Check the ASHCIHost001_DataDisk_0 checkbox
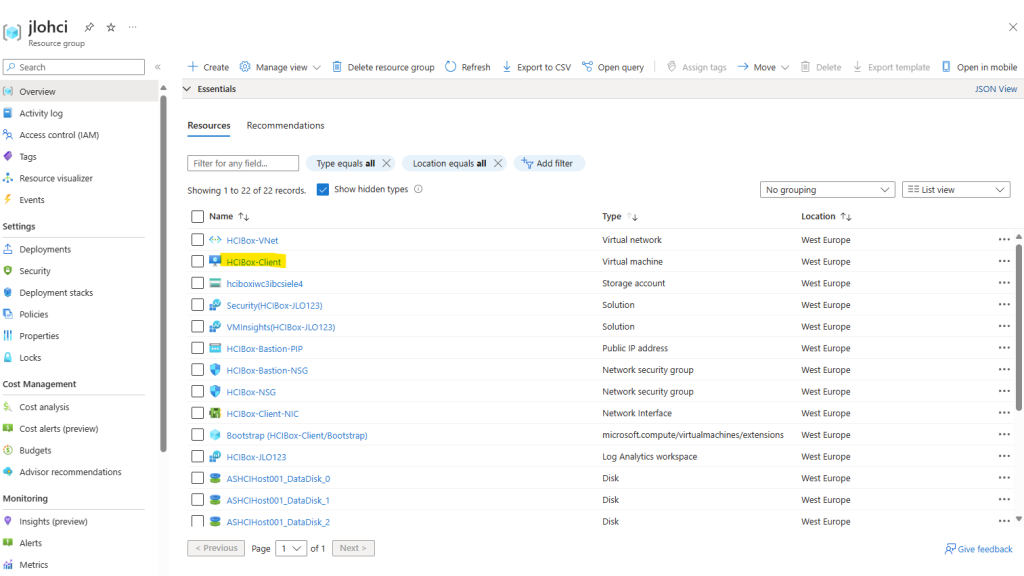Image resolution: width=1024 pixels, height=576 pixels. [197, 478]
